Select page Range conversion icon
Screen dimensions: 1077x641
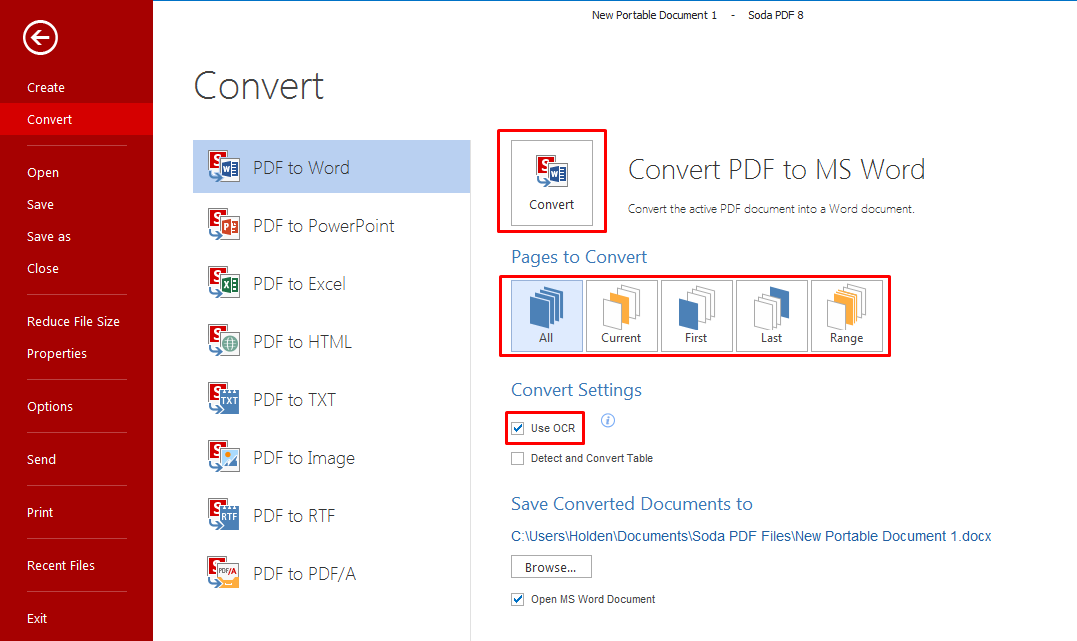coord(846,315)
